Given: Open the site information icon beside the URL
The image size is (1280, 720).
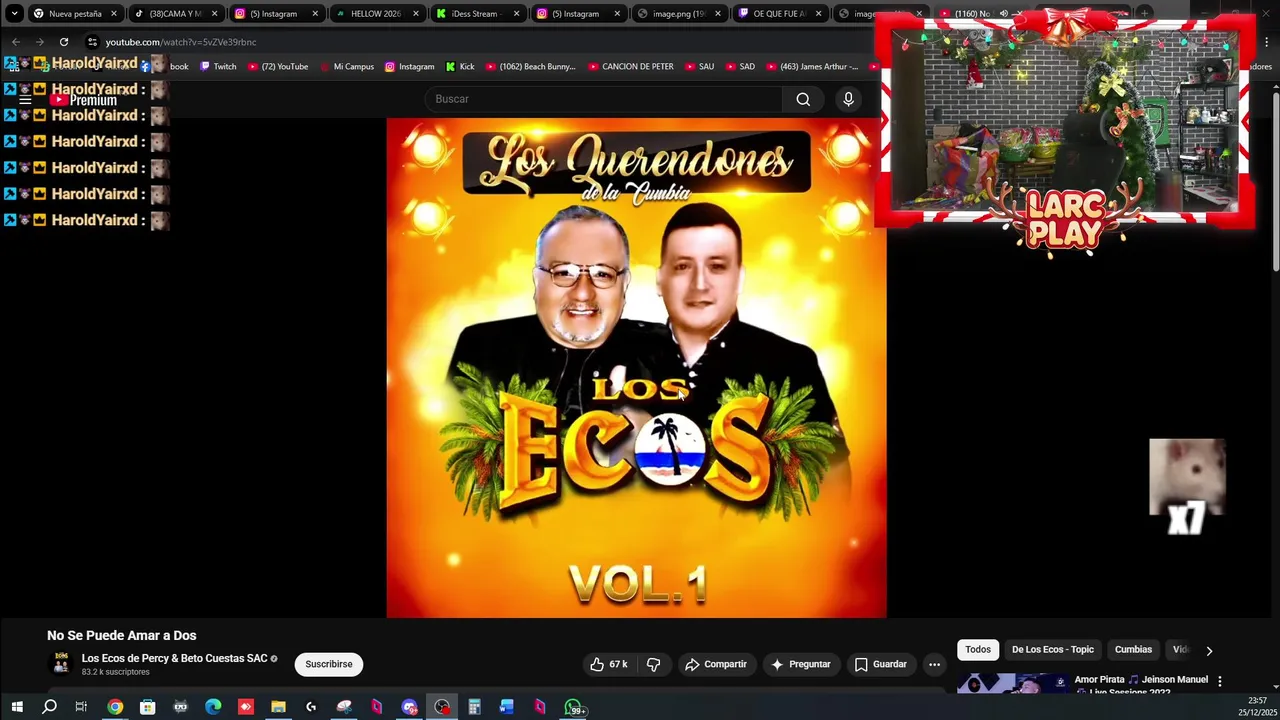Looking at the screenshot, I should 92,42.
